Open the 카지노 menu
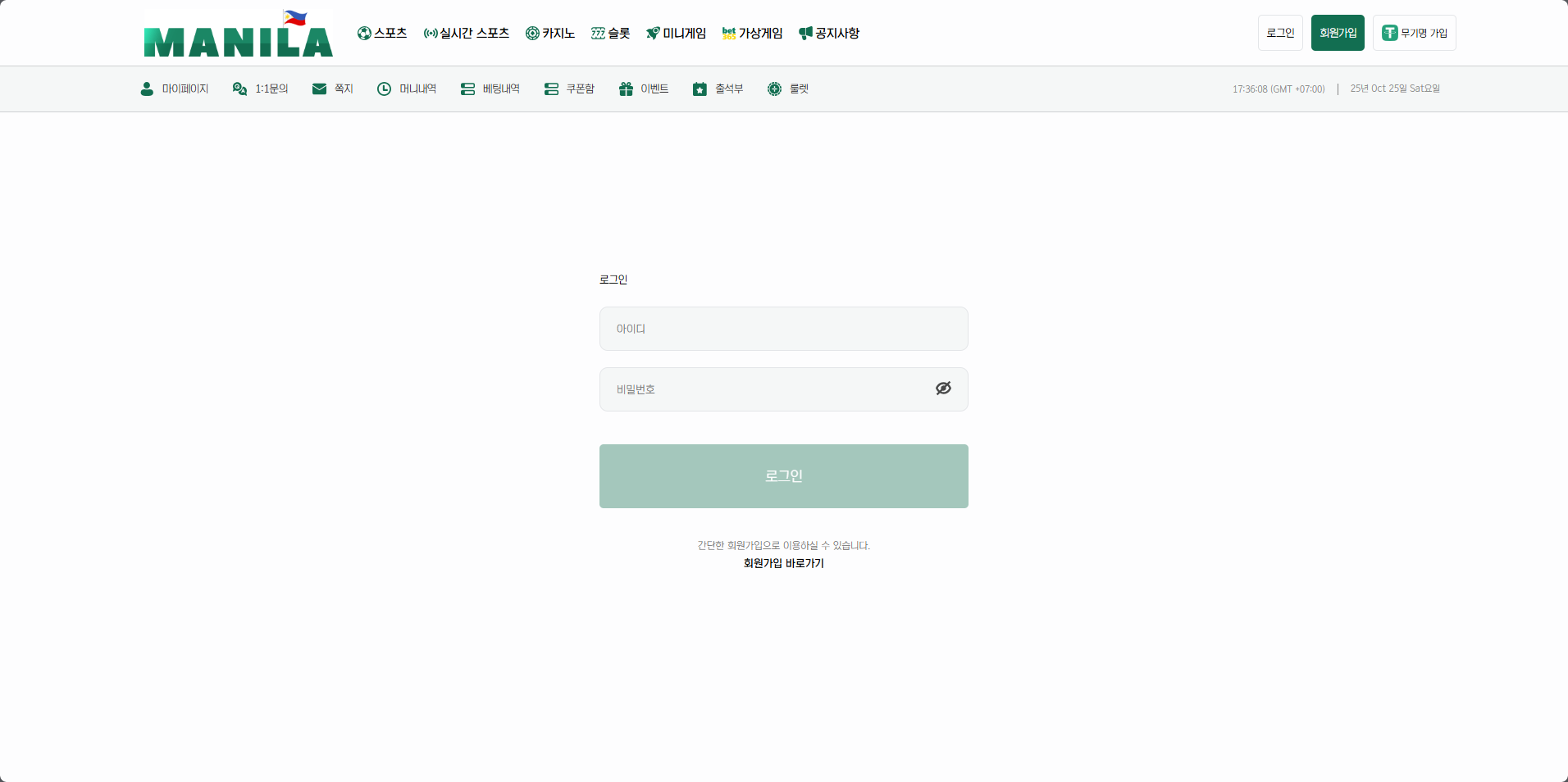Screen dimensions: 1568x782 point(550,33)
